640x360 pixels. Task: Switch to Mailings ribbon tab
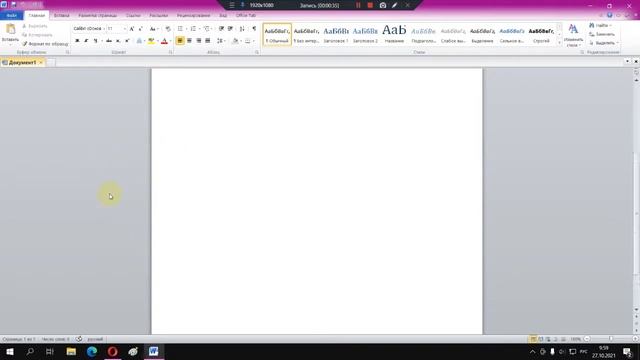pos(158,15)
